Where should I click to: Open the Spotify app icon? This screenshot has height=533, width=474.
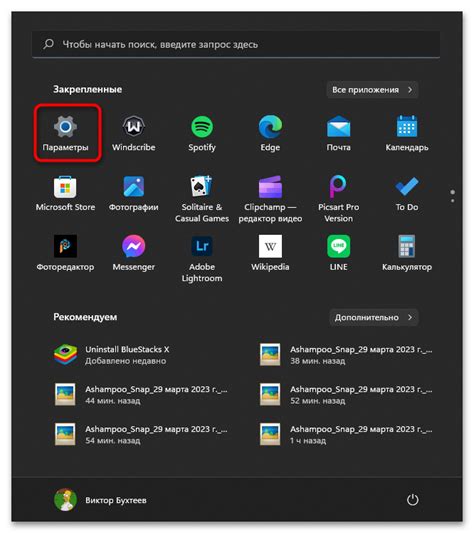tap(202, 126)
